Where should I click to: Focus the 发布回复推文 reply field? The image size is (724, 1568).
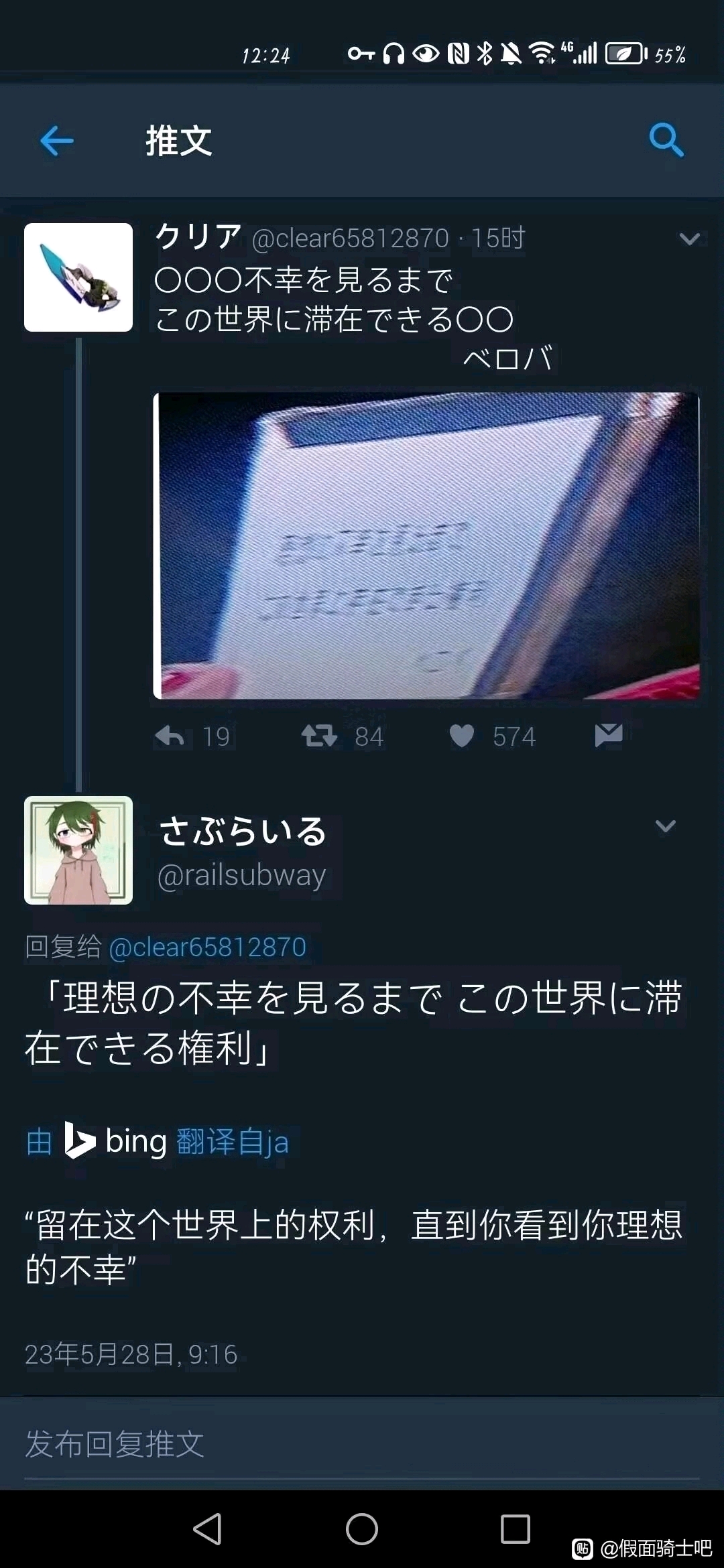coord(362,1444)
